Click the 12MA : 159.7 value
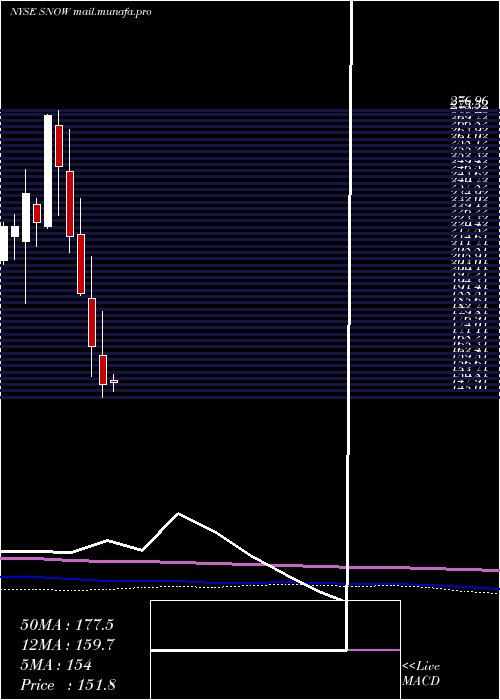 click(68, 645)
